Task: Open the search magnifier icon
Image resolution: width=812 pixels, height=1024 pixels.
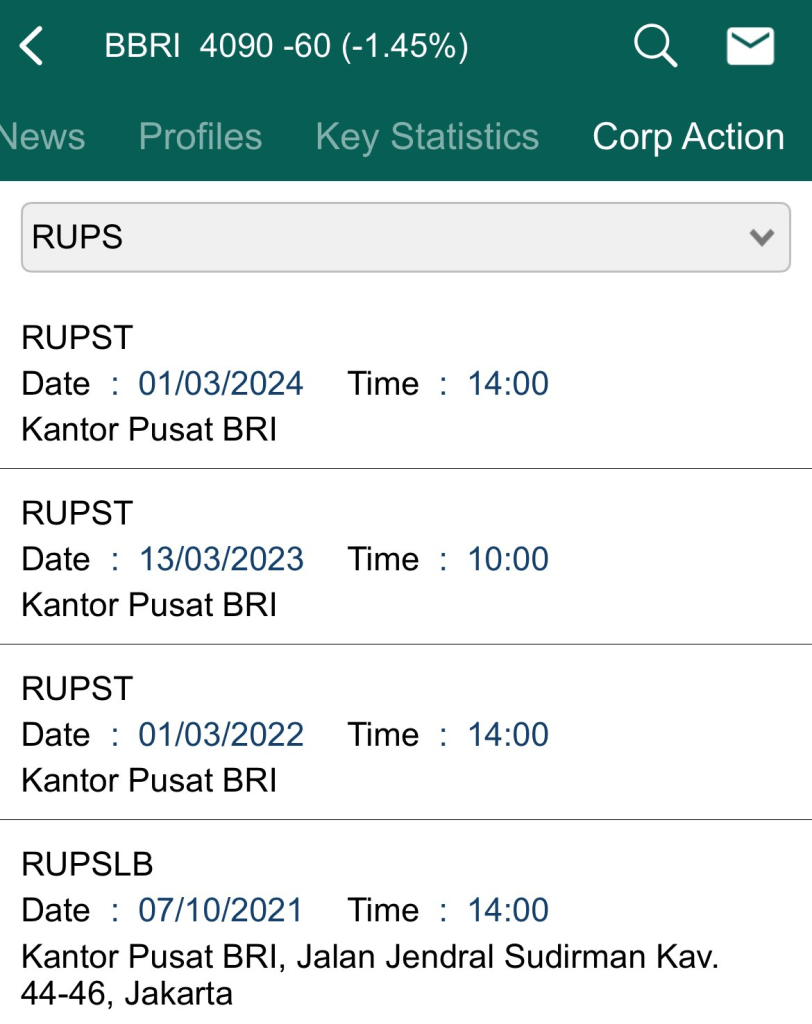Action: [x=655, y=46]
